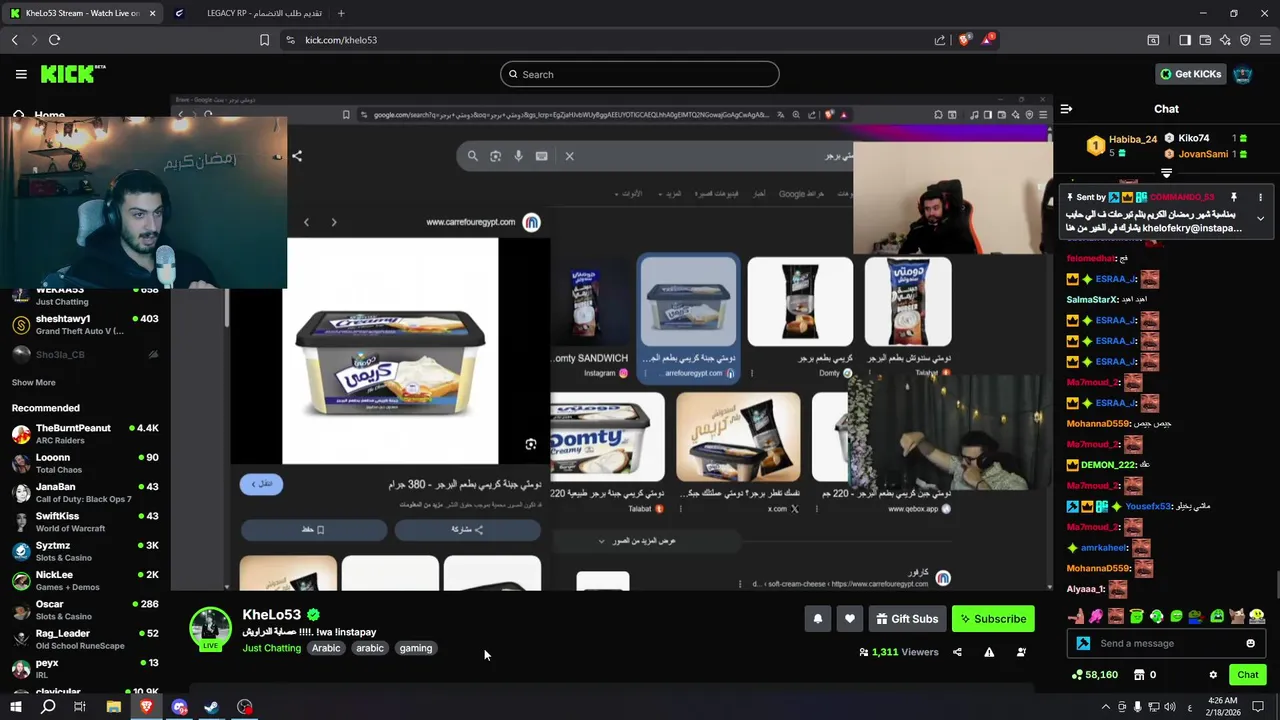1280x720 pixels.
Task: Open the taskbar volume control
Action: coord(1172,707)
